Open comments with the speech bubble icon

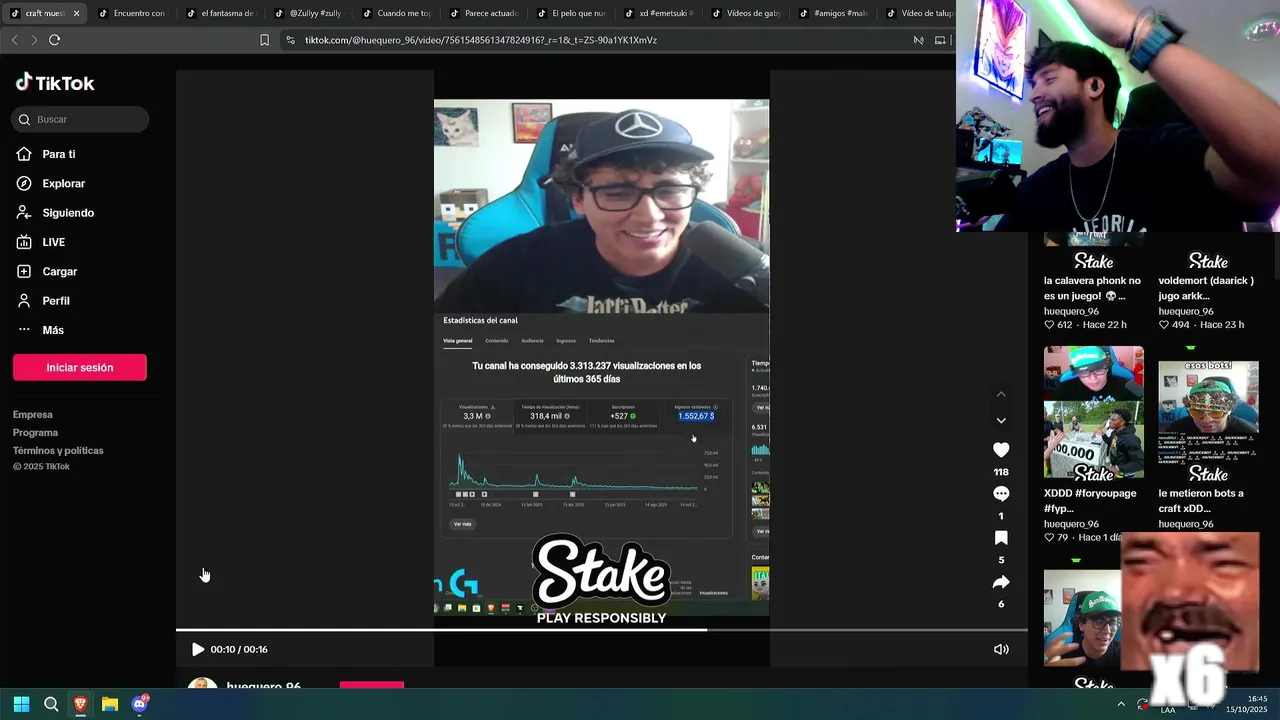[x=1001, y=494]
